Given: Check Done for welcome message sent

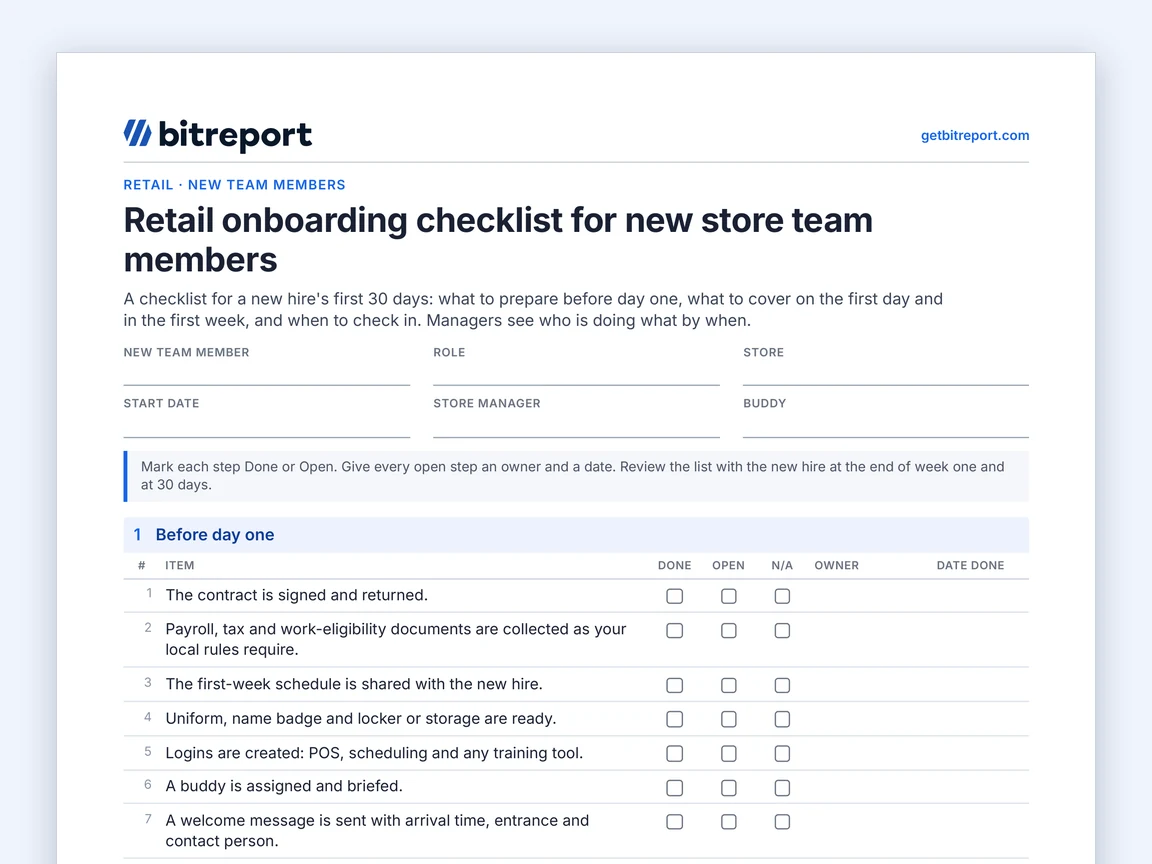Looking at the screenshot, I should pos(674,821).
